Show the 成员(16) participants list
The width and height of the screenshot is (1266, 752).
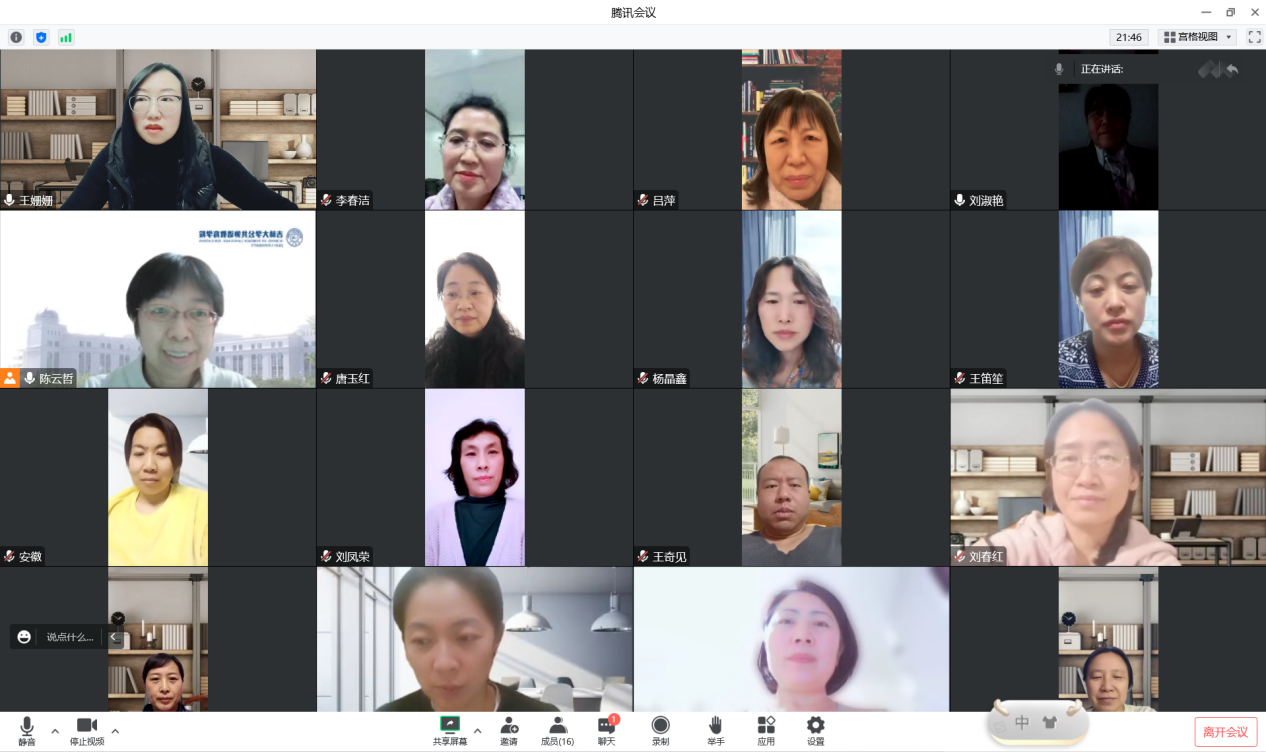(x=557, y=730)
